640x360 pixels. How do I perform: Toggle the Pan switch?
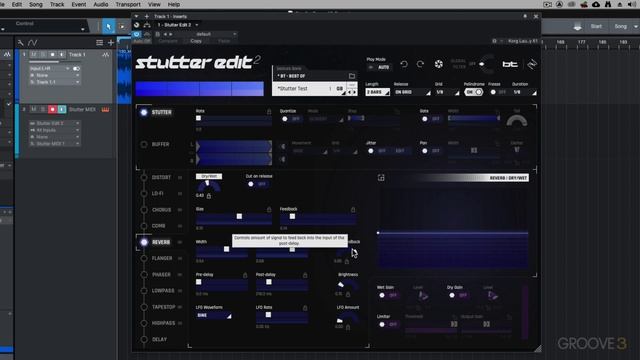coord(431,151)
